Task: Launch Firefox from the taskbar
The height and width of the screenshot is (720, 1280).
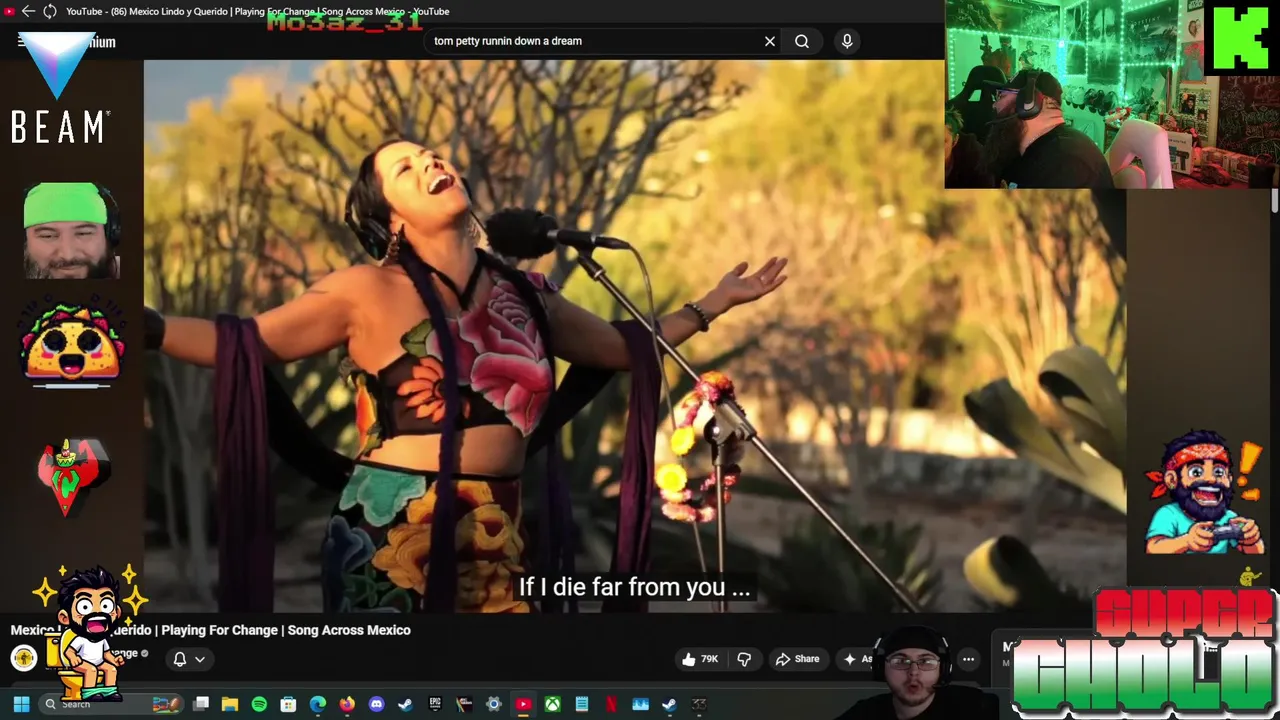Action: click(x=347, y=704)
